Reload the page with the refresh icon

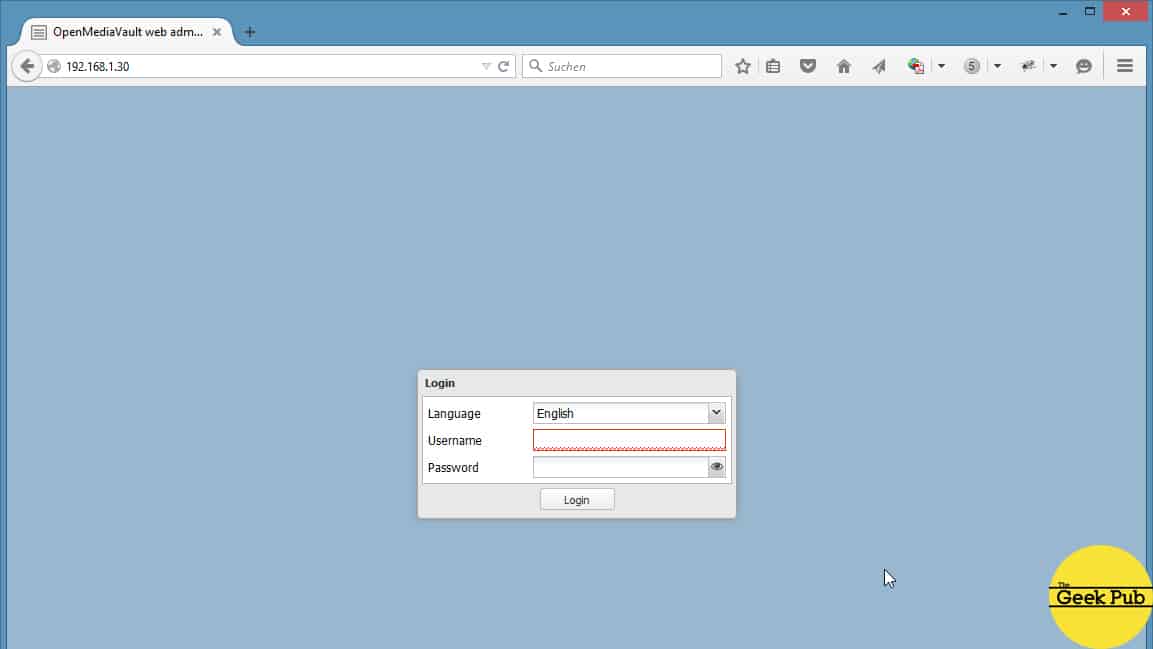504,66
